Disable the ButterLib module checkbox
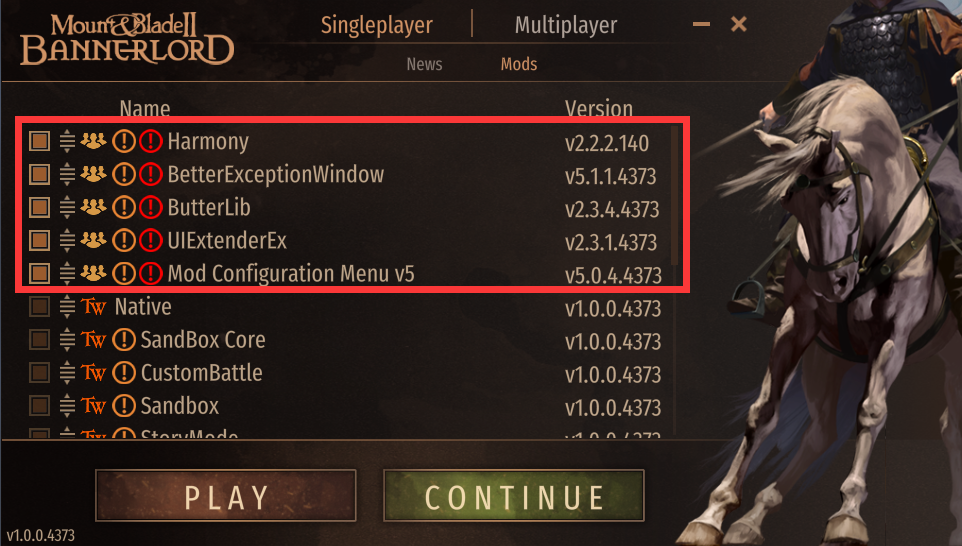 [40, 207]
